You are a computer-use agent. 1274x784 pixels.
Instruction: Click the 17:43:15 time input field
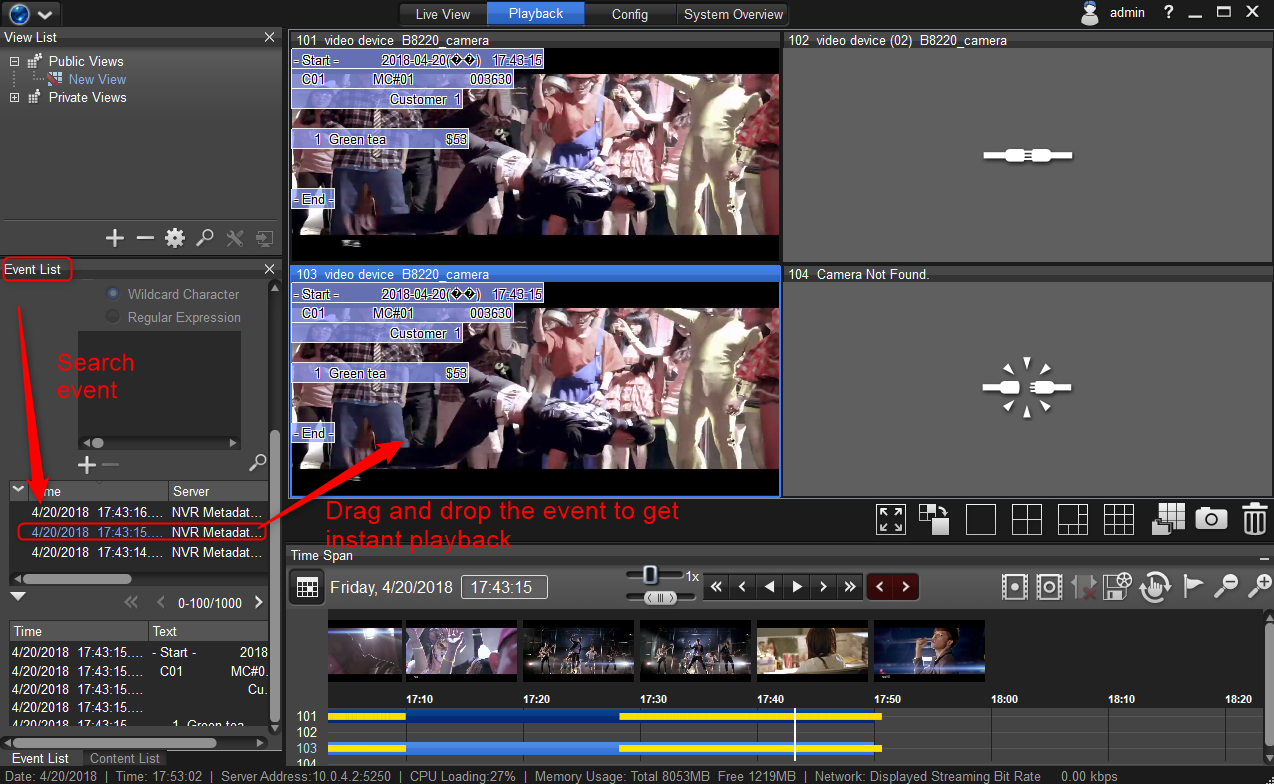(x=503, y=587)
